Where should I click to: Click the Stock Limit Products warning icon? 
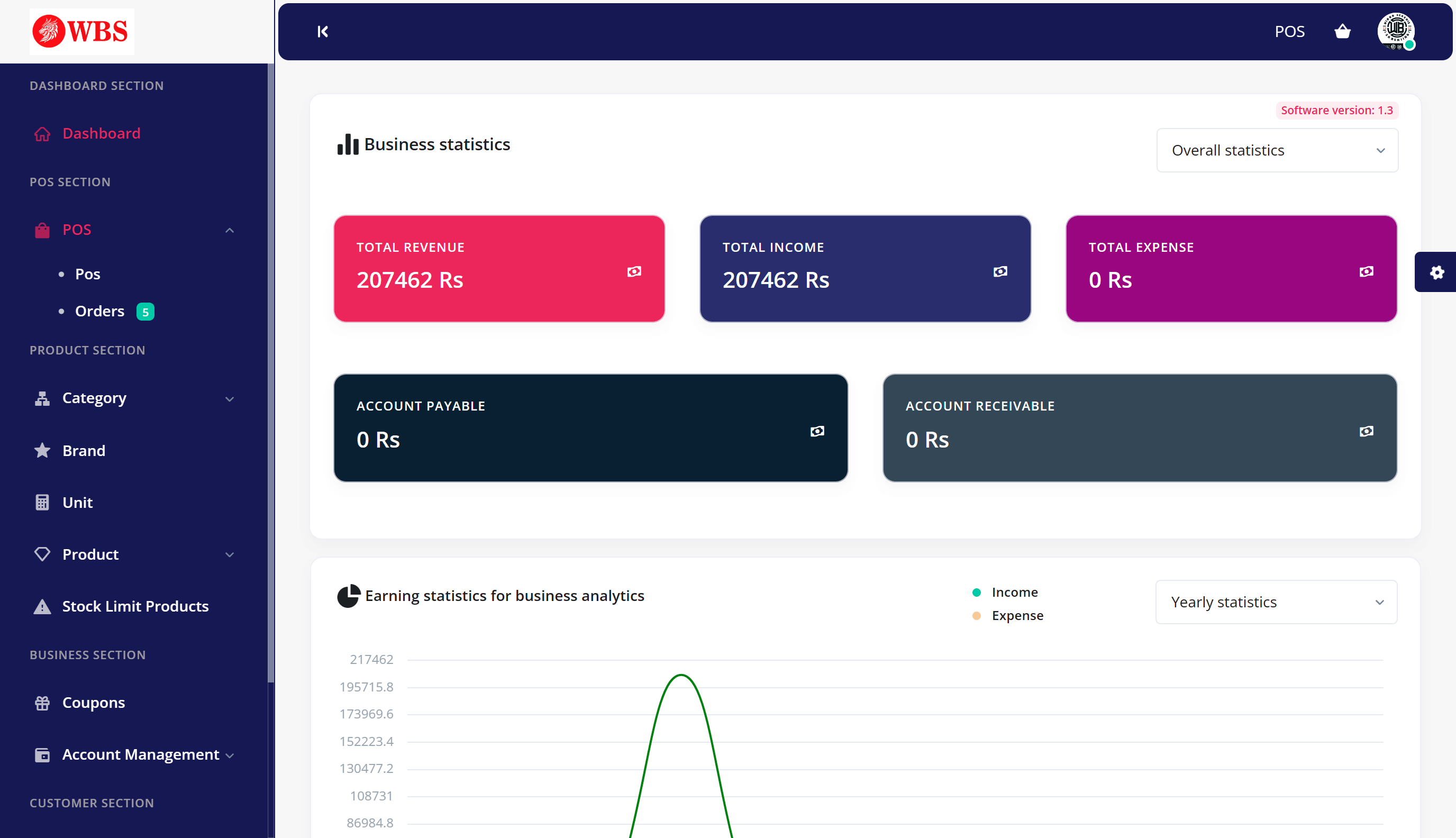point(42,606)
